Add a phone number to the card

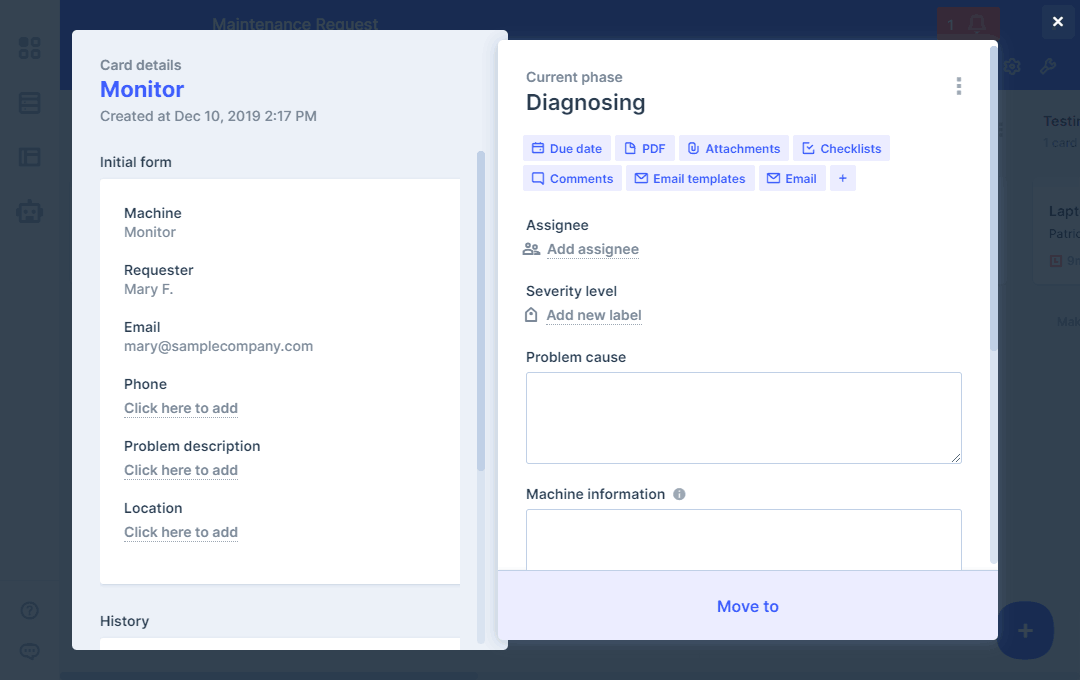point(181,408)
